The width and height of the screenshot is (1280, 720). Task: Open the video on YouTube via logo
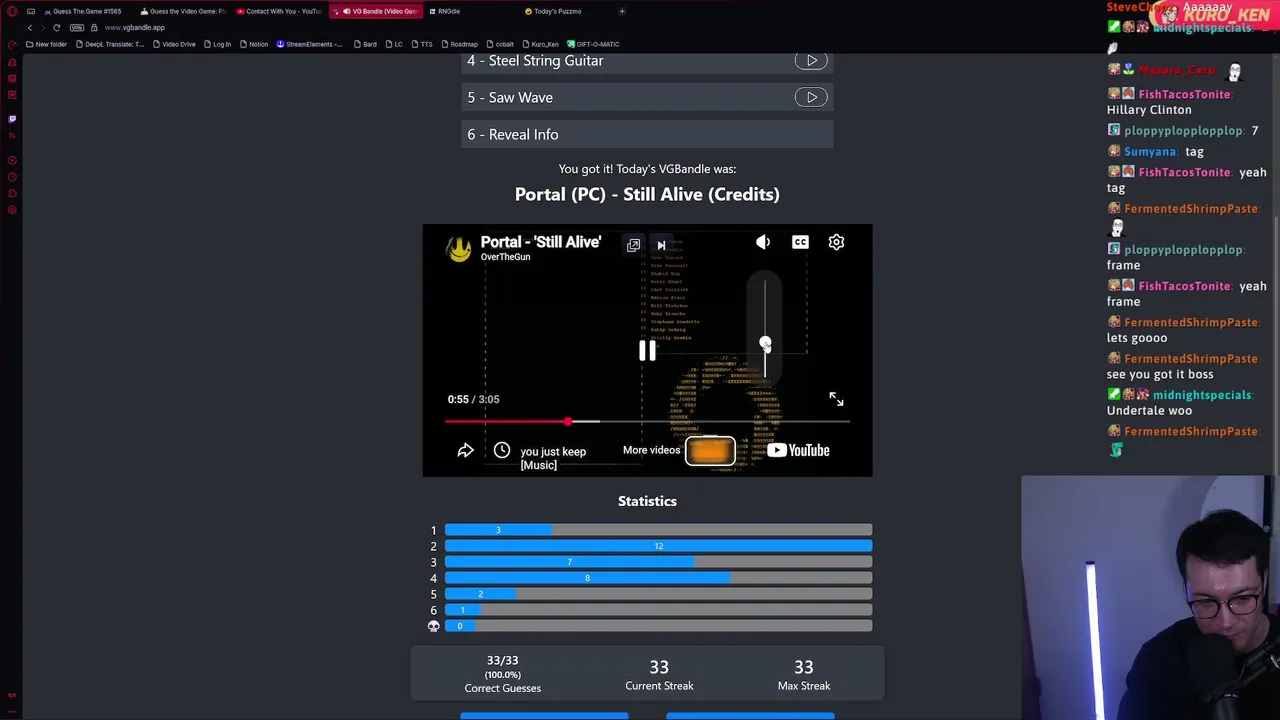(798, 450)
